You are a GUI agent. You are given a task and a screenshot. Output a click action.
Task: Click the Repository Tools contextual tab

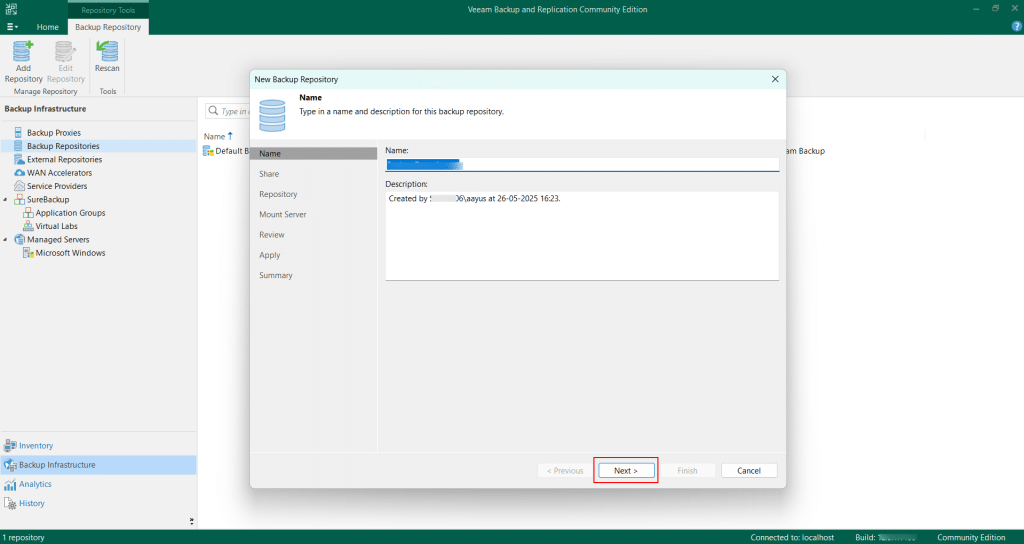[x=108, y=10]
